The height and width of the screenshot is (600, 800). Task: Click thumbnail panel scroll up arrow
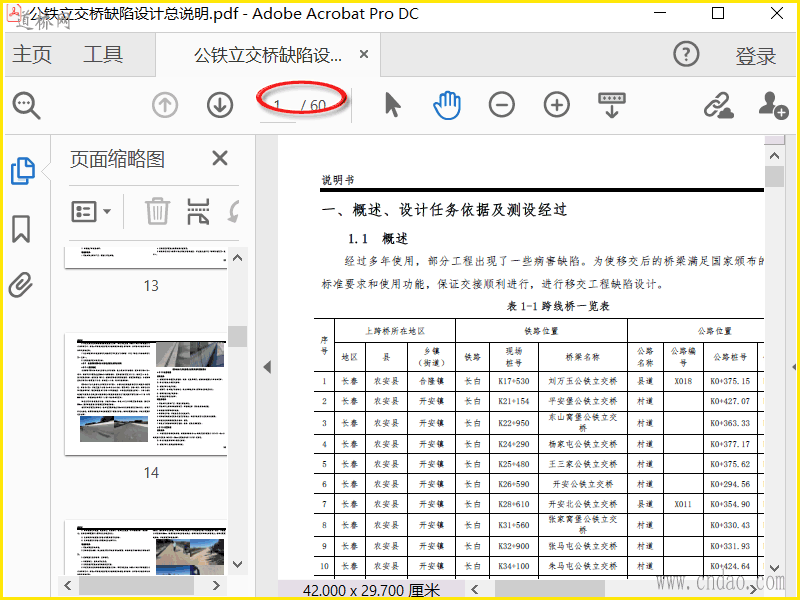coord(237,258)
